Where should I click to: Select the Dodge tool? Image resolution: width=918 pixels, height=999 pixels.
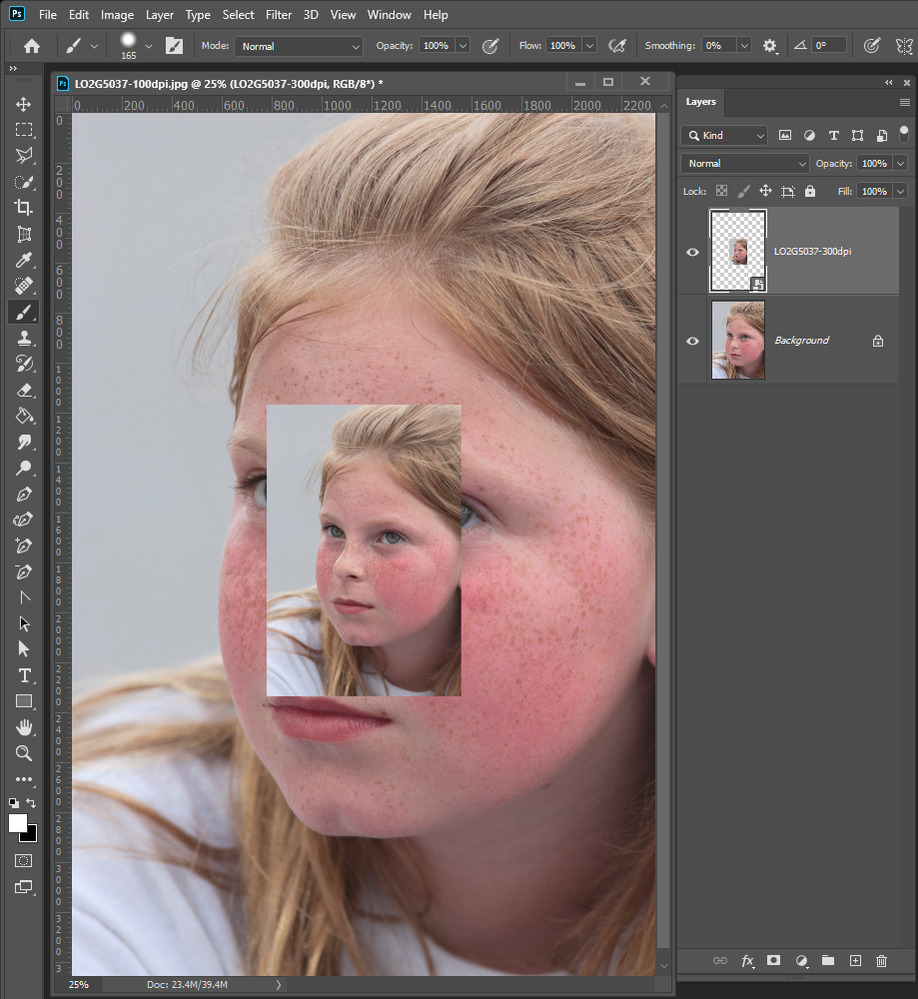pyautogui.click(x=24, y=468)
